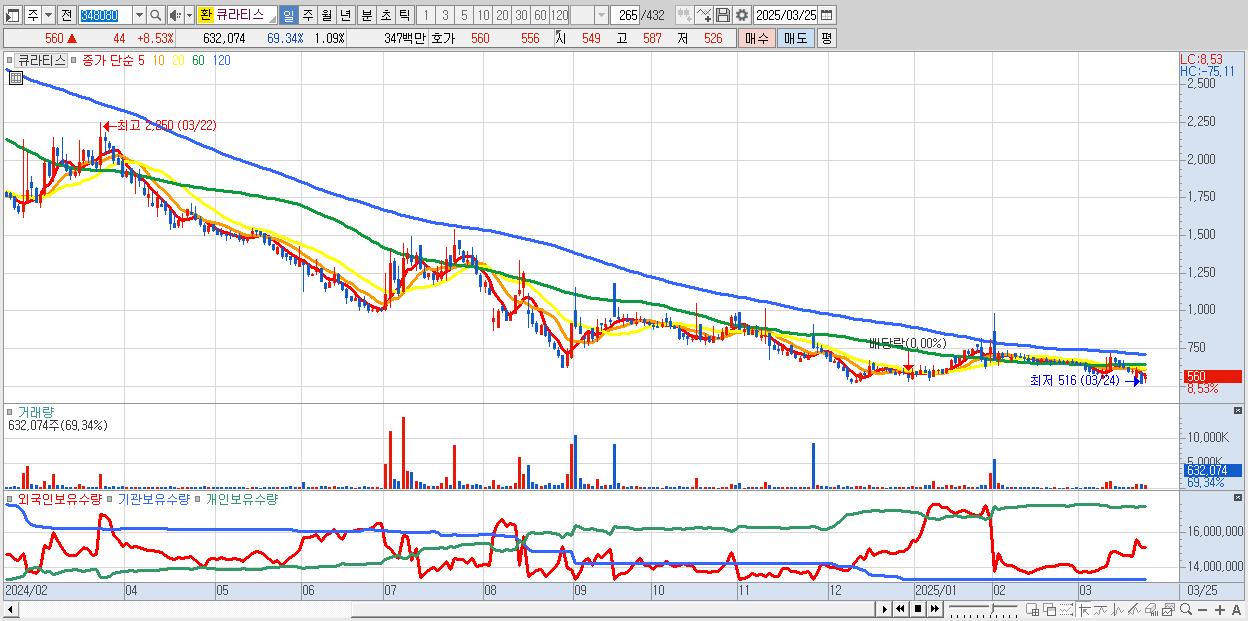Image resolution: width=1248 pixels, height=621 pixels.
Task: Toggle the 환 button before stock name
Action: coord(205,15)
